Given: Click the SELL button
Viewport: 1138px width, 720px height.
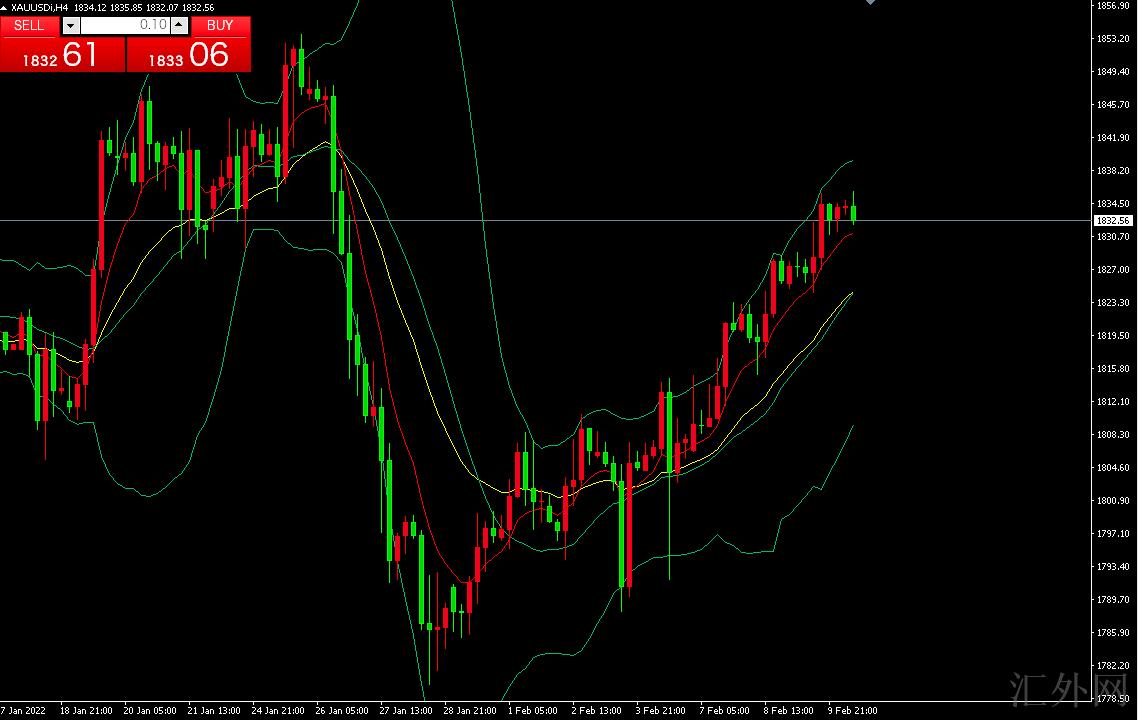Looking at the screenshot, I should click(30, 25).
